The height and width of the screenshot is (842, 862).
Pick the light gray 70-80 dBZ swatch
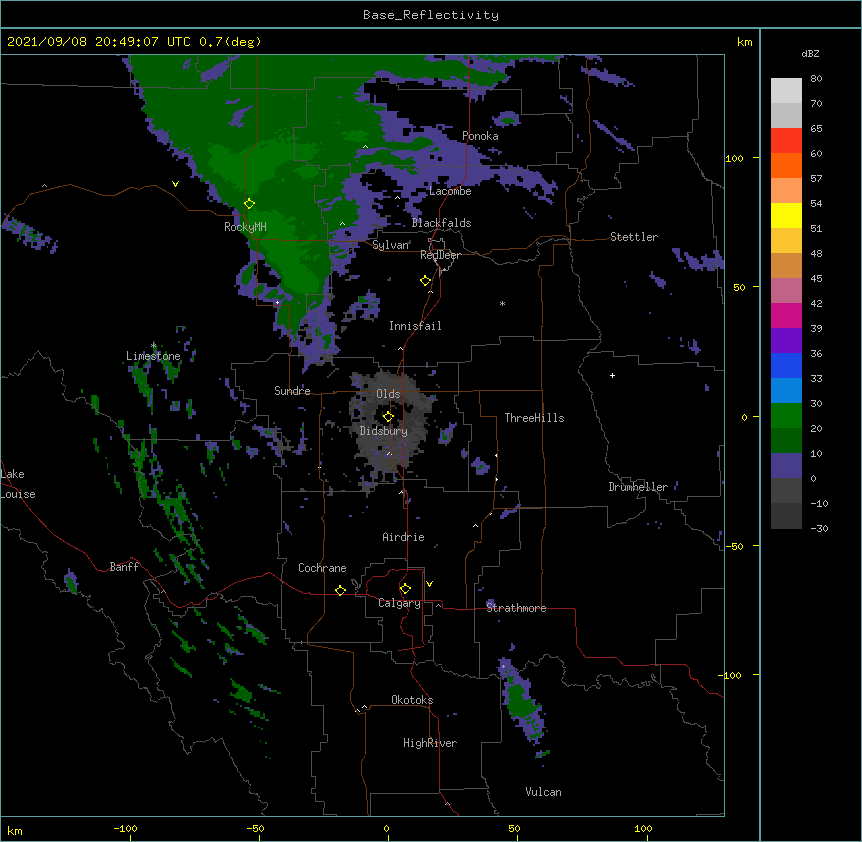coord(786,91)
